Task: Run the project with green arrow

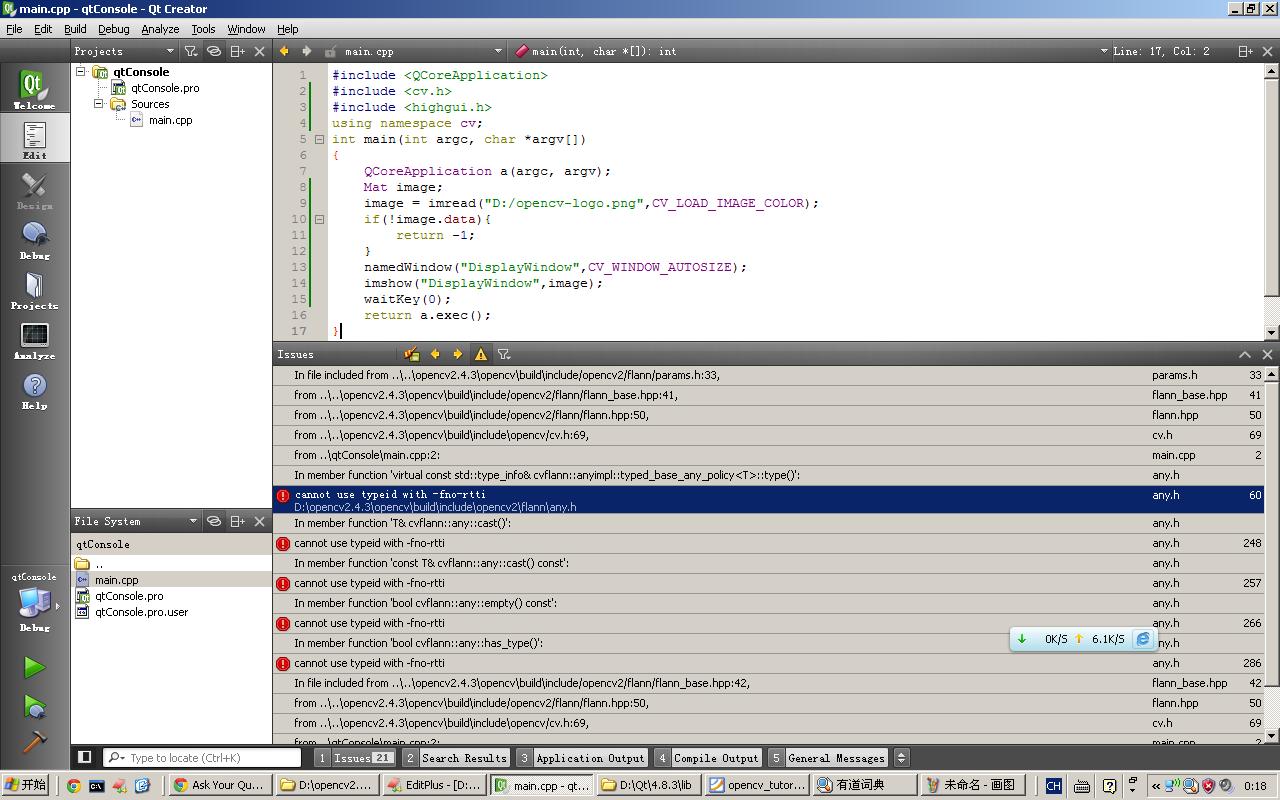Action: [x=34, y=667]
